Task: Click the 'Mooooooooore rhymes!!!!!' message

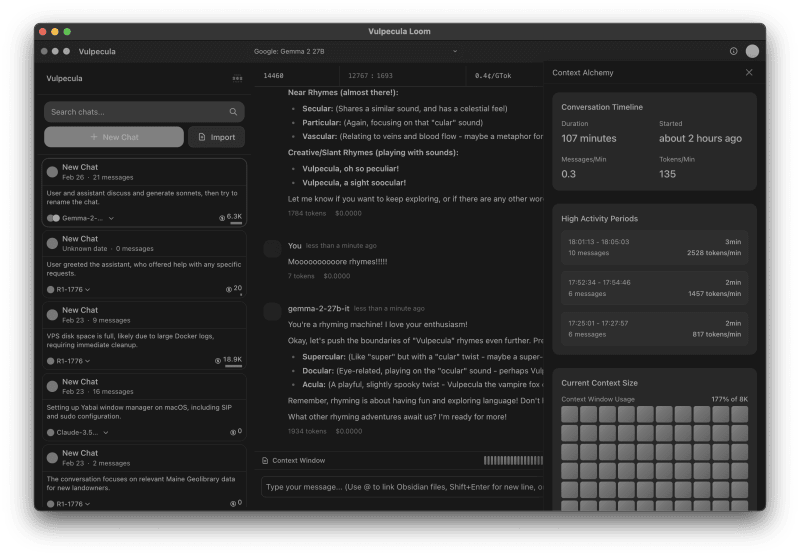Action: coord(337,262)
